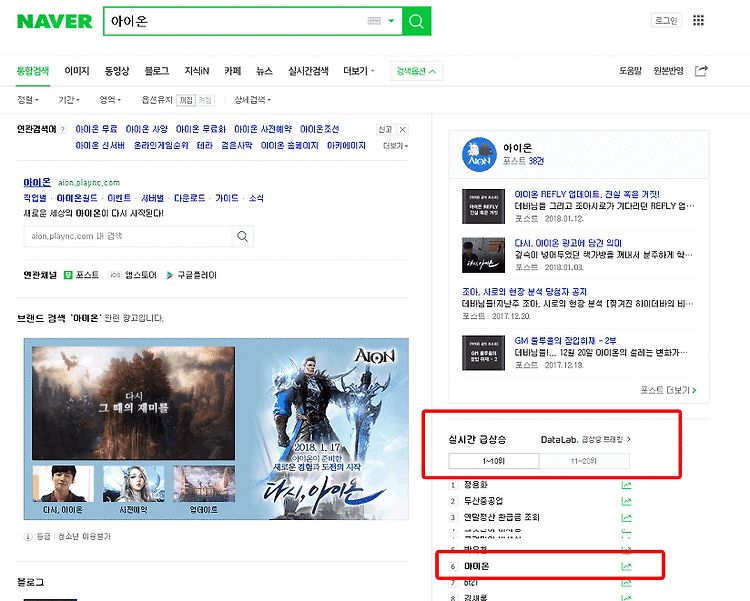This screenshot has height=601, width=750.
Task: Open the NAVER logo home link
Action: pyautogui.click(x=55, y=22)
